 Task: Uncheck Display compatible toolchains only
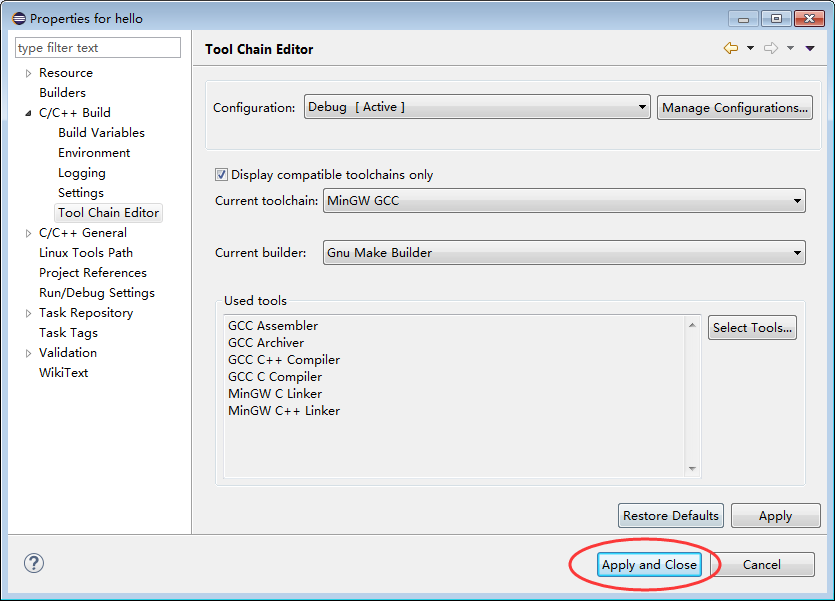pyautogui.click(x=221, y=174)
